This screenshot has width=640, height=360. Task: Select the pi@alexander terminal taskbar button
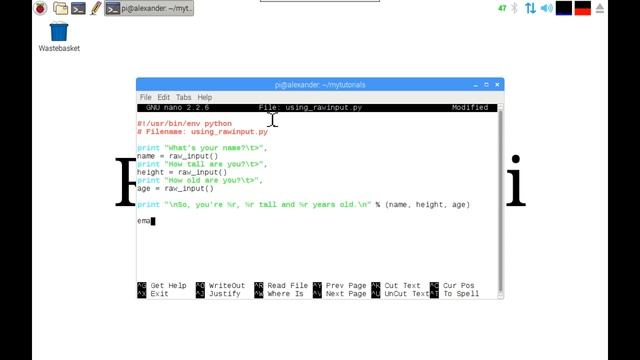[x=149, y=8]
